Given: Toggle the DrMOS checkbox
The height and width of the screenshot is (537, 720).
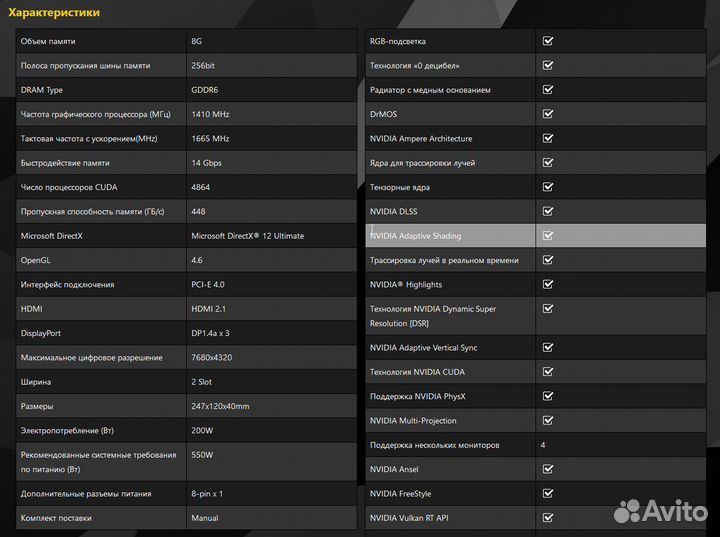Looking at the screenshot, I should click(x=547, y=114).
